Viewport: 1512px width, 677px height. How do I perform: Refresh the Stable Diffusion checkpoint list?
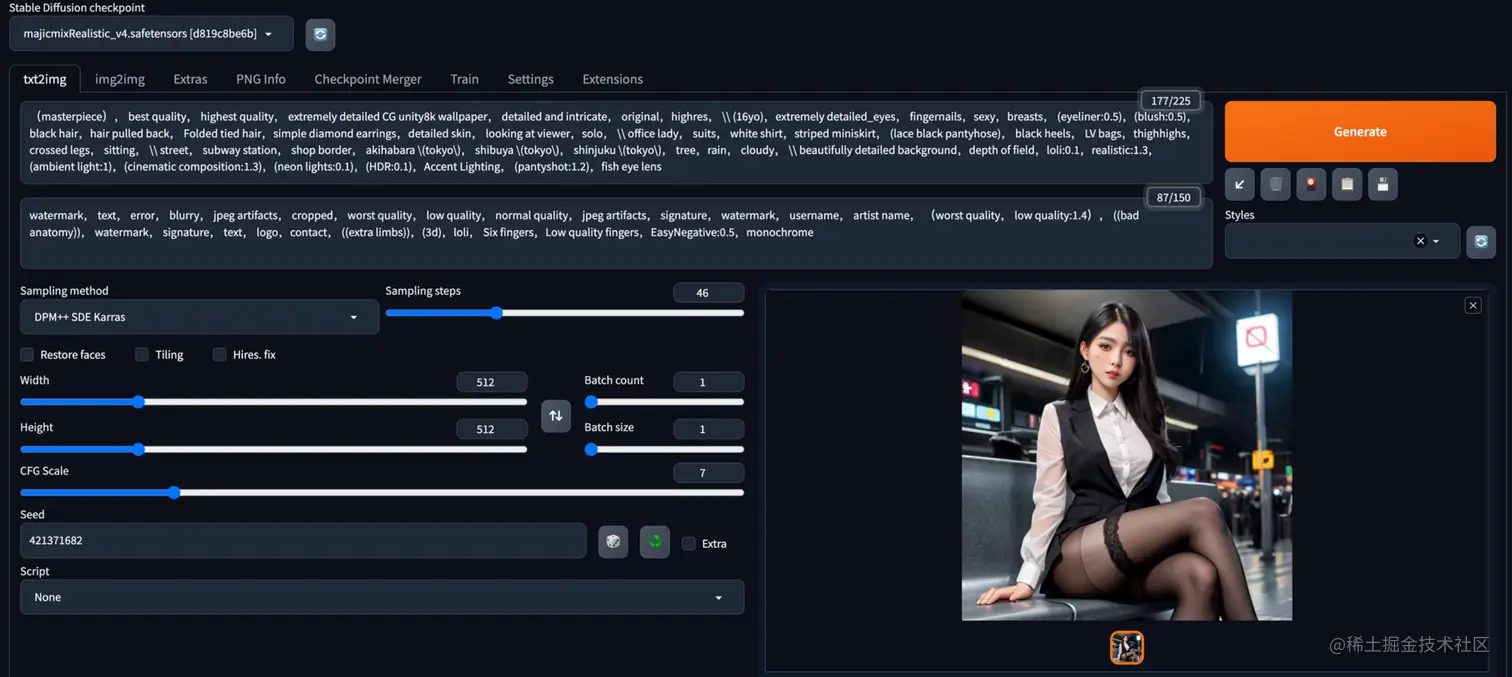coord(320,34)
